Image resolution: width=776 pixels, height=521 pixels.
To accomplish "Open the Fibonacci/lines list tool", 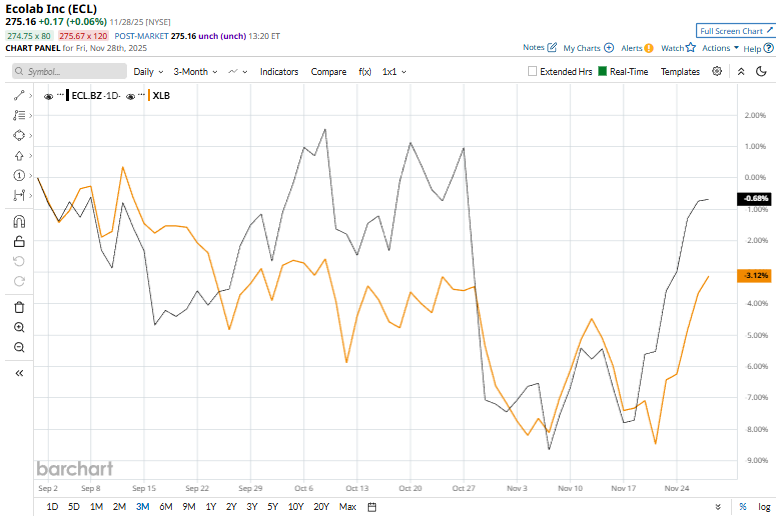I will click(x=19, y=115).
